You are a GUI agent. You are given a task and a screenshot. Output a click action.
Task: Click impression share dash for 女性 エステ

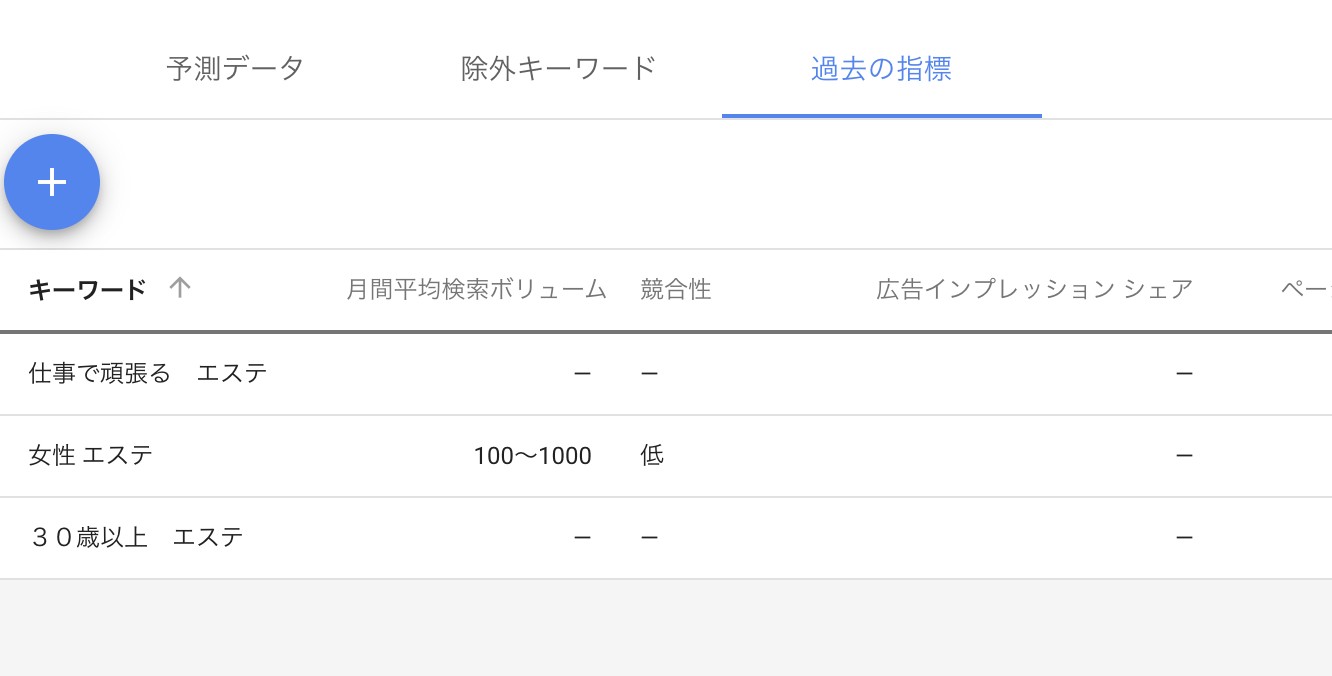(x=1184, y=456)
